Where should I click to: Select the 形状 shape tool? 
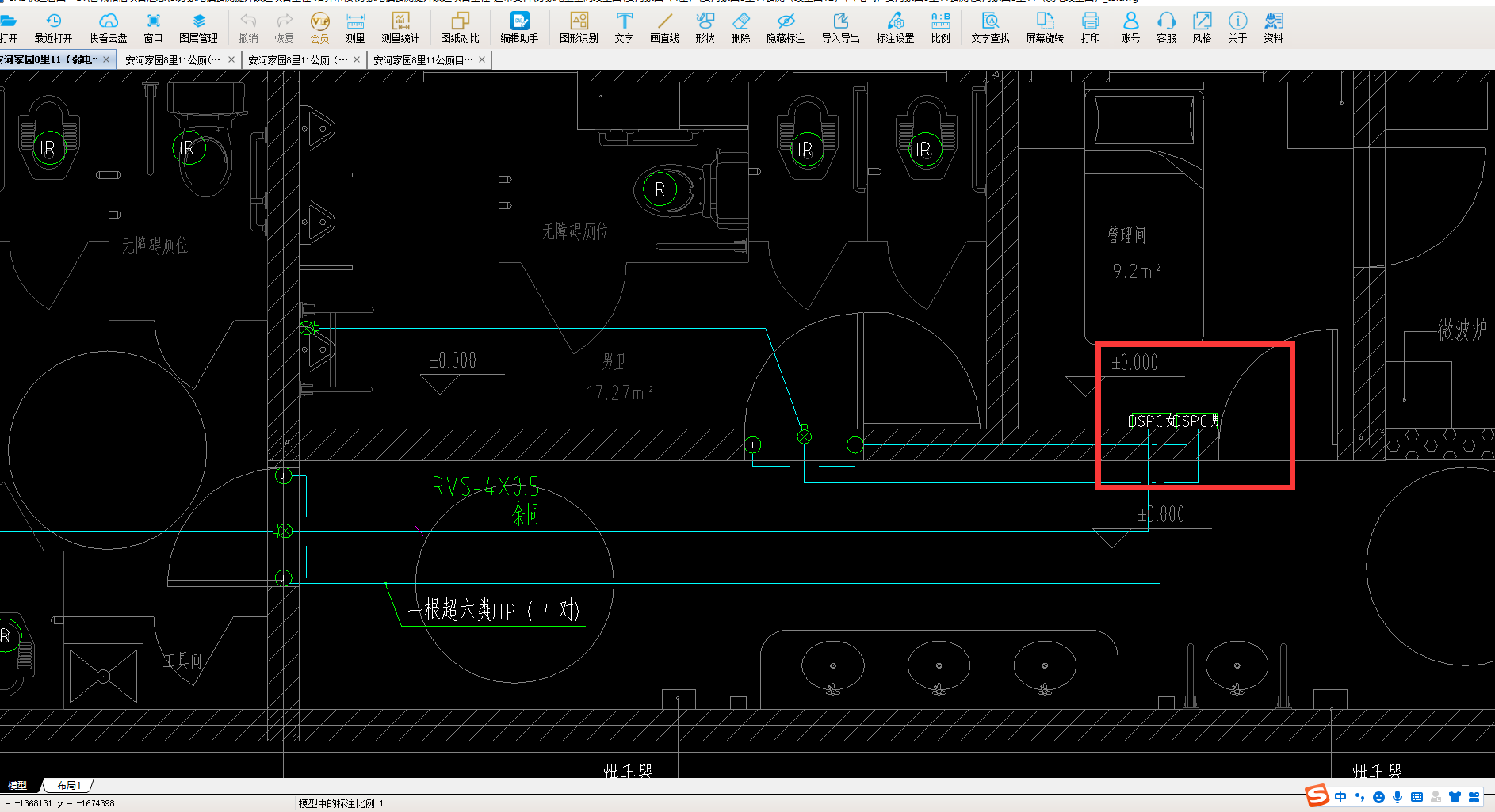[x=705, y=27]
